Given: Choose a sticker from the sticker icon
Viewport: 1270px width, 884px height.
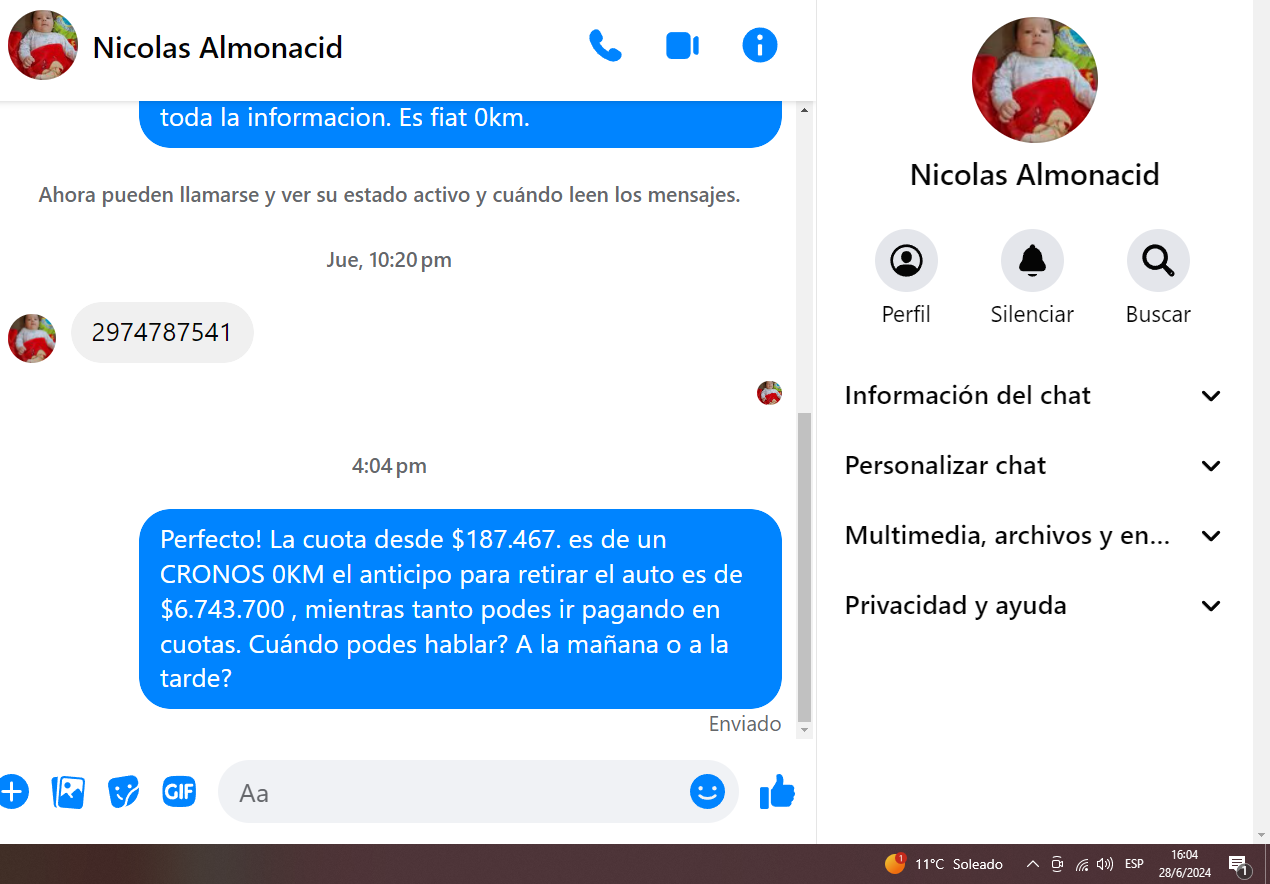Looking at the screenshot, I should (124, 792).
